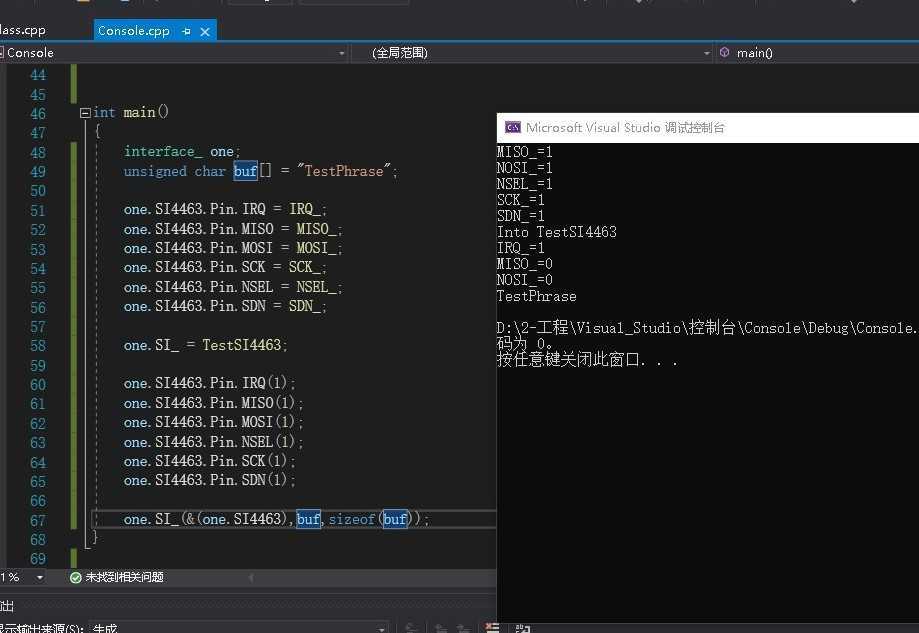This screenshot has width=919, height=633.
Task: Open the main() member dropdown
Action: (817, 53)
